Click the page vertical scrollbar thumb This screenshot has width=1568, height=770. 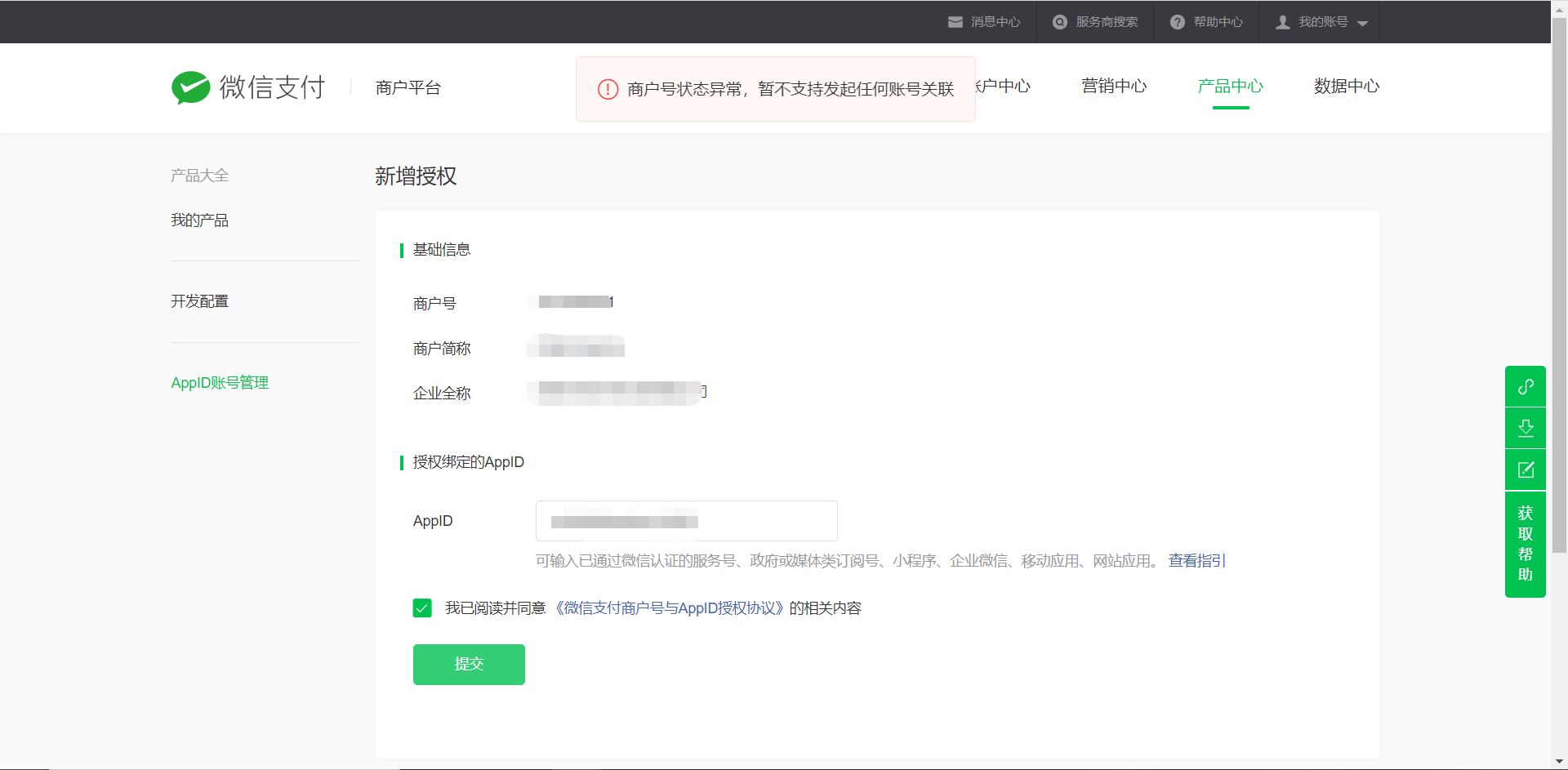(x=1559, y=286)
